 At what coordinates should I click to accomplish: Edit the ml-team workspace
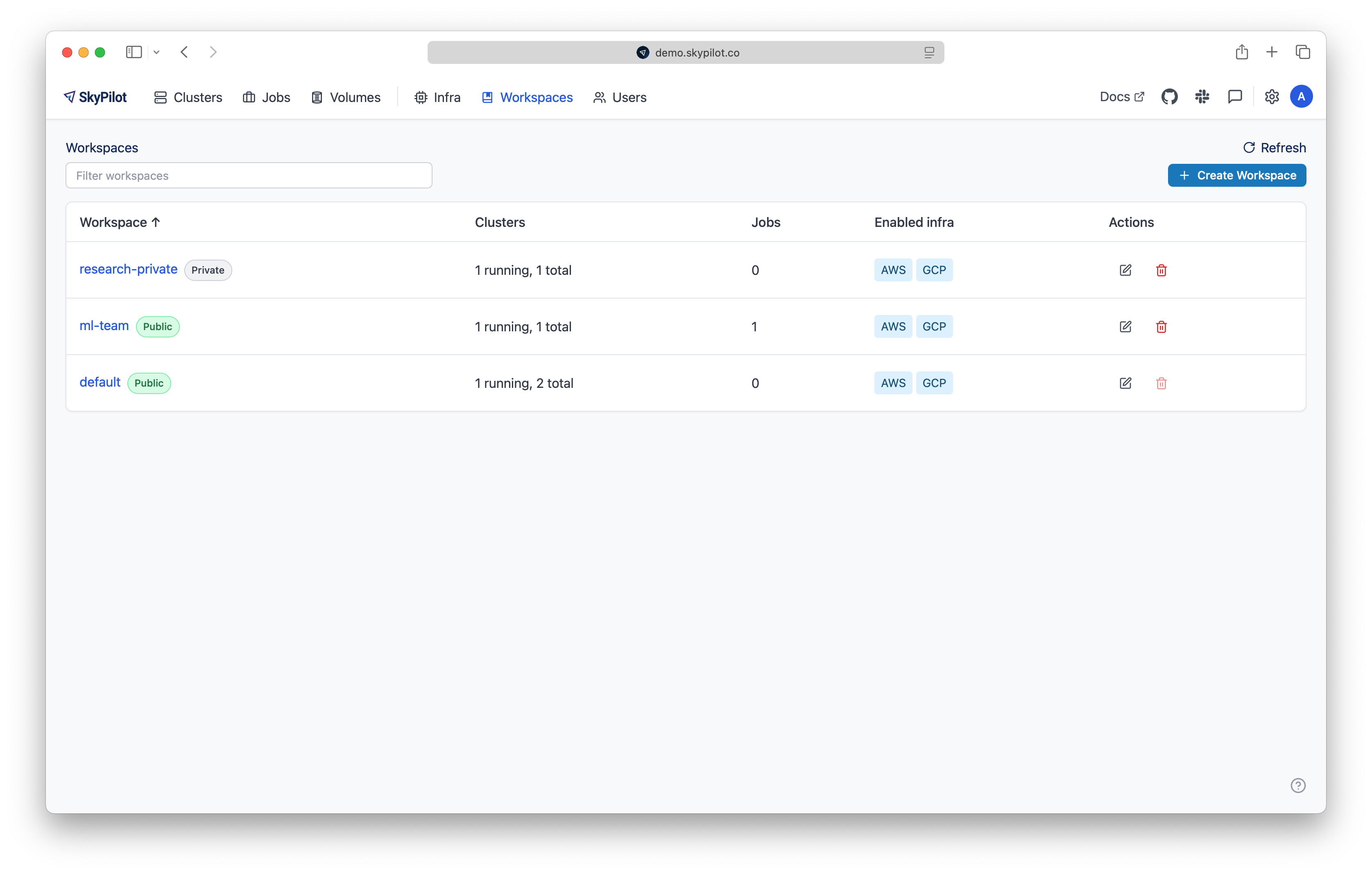[x=1125, y=326]
